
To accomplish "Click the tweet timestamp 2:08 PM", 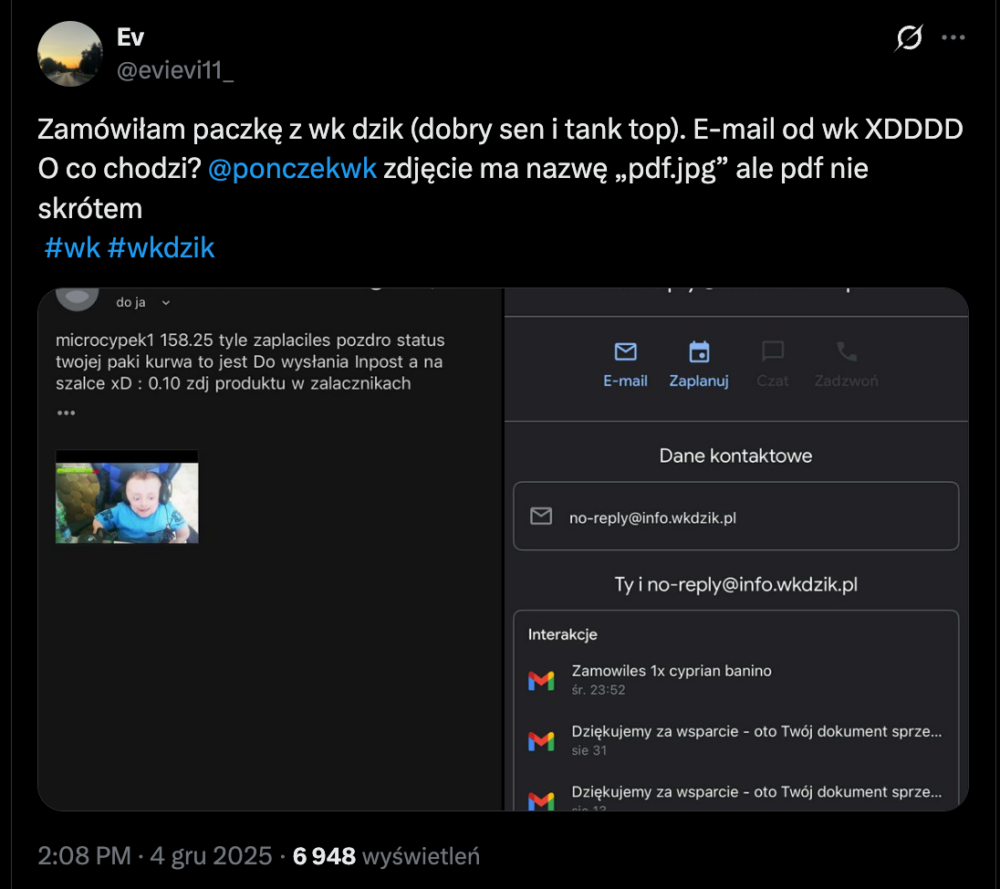I will click(84, 856).
